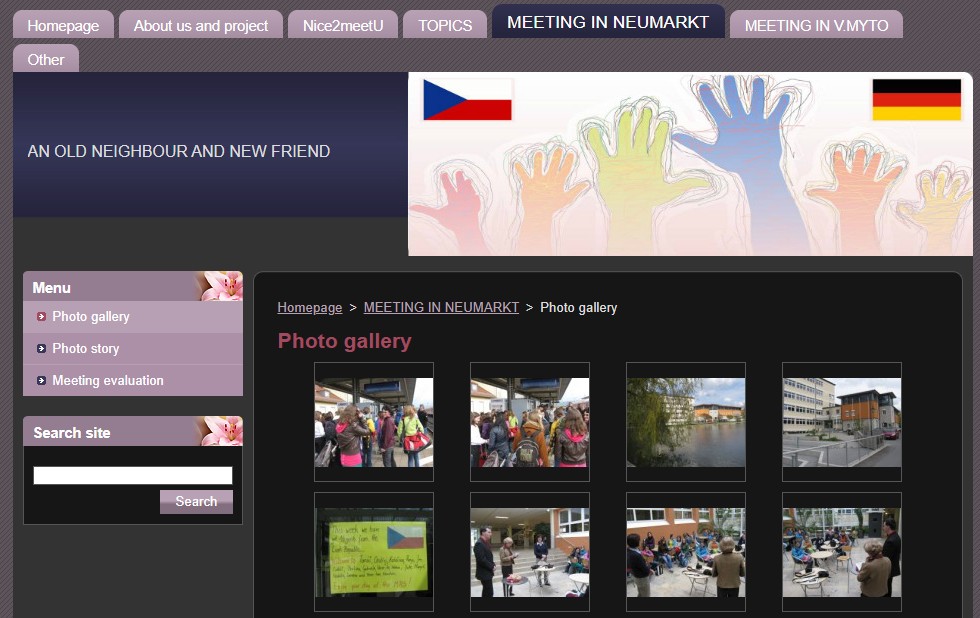
Task: Click the Czech flag icon
Action: (x=467, y=100)
